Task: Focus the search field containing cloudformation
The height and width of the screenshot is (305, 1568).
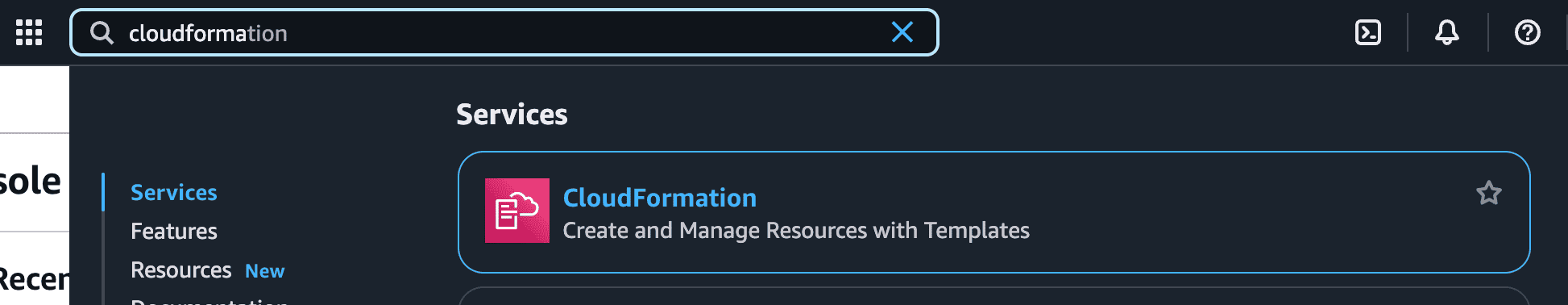Action: [504, 32]
